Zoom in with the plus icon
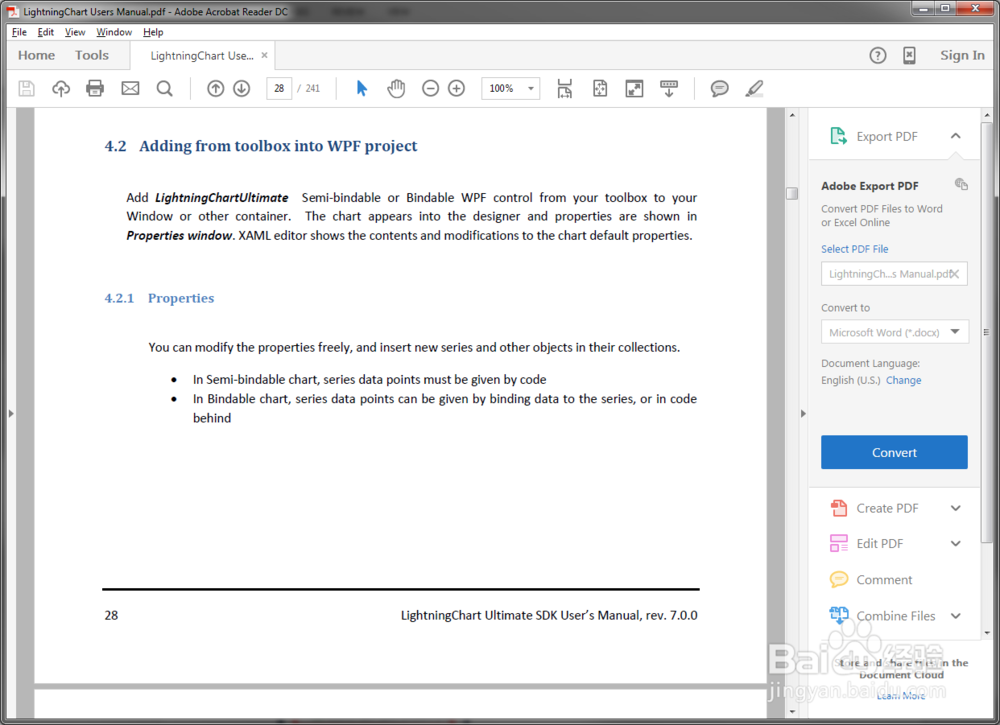Image resolution: width=1000 pixels, height=725 pixels. (x=457, y=88)
